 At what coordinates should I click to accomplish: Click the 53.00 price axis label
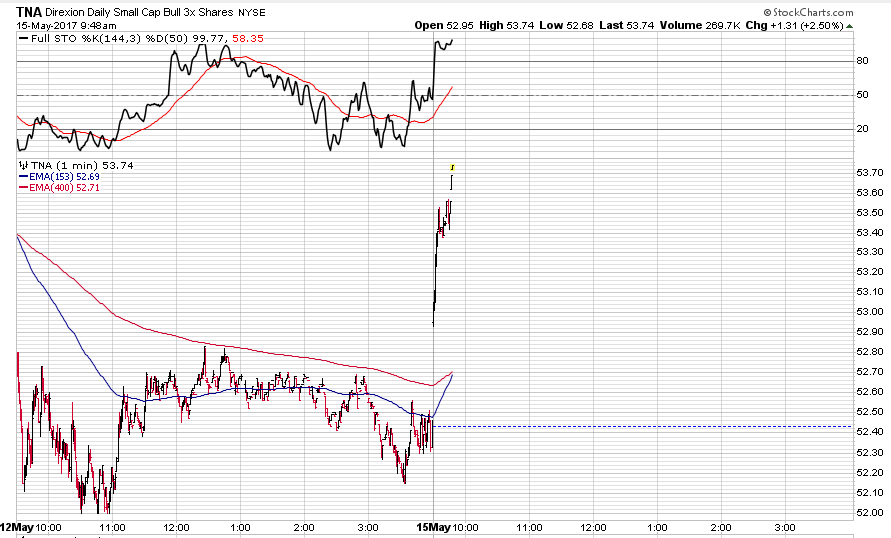point(869,312)
